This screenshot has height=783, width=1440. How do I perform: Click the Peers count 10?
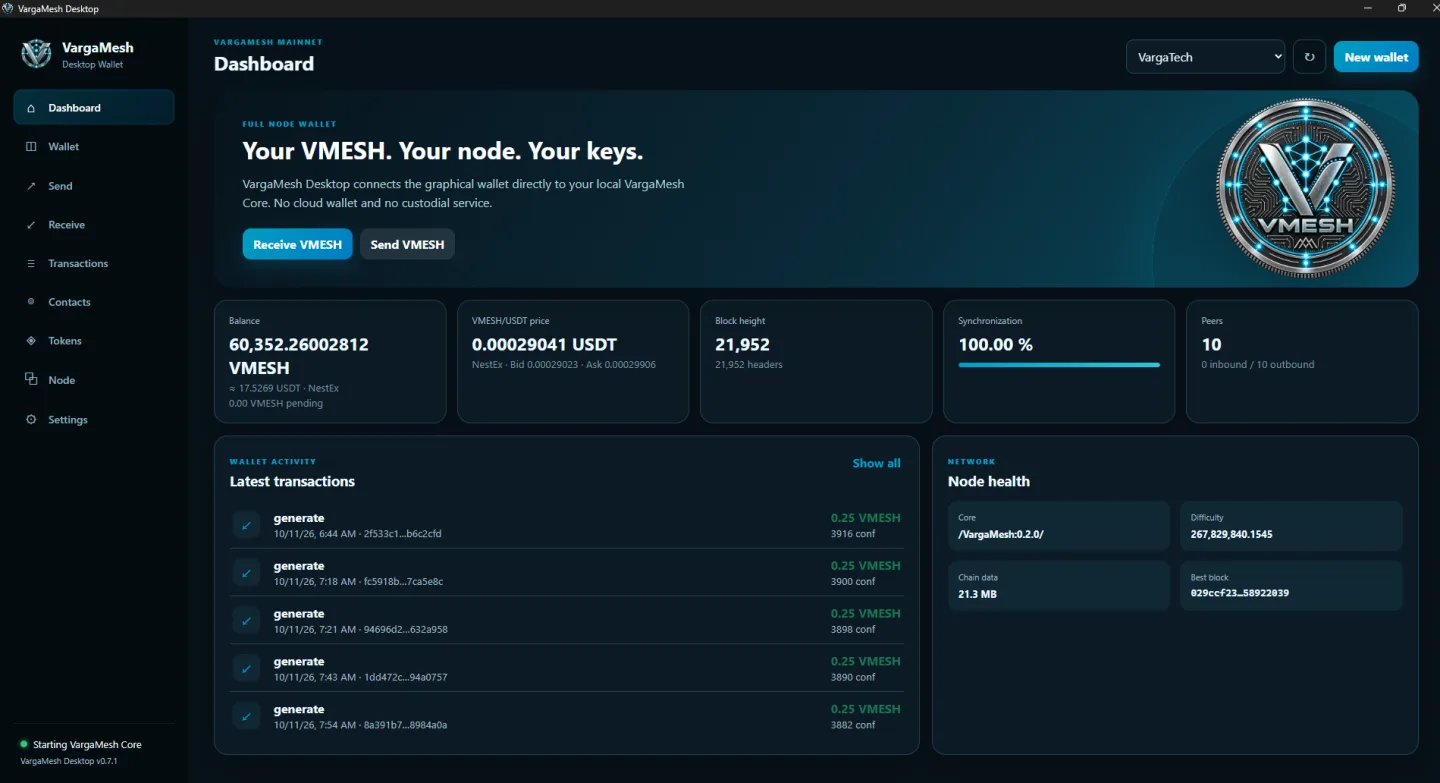pos(1211,344)
